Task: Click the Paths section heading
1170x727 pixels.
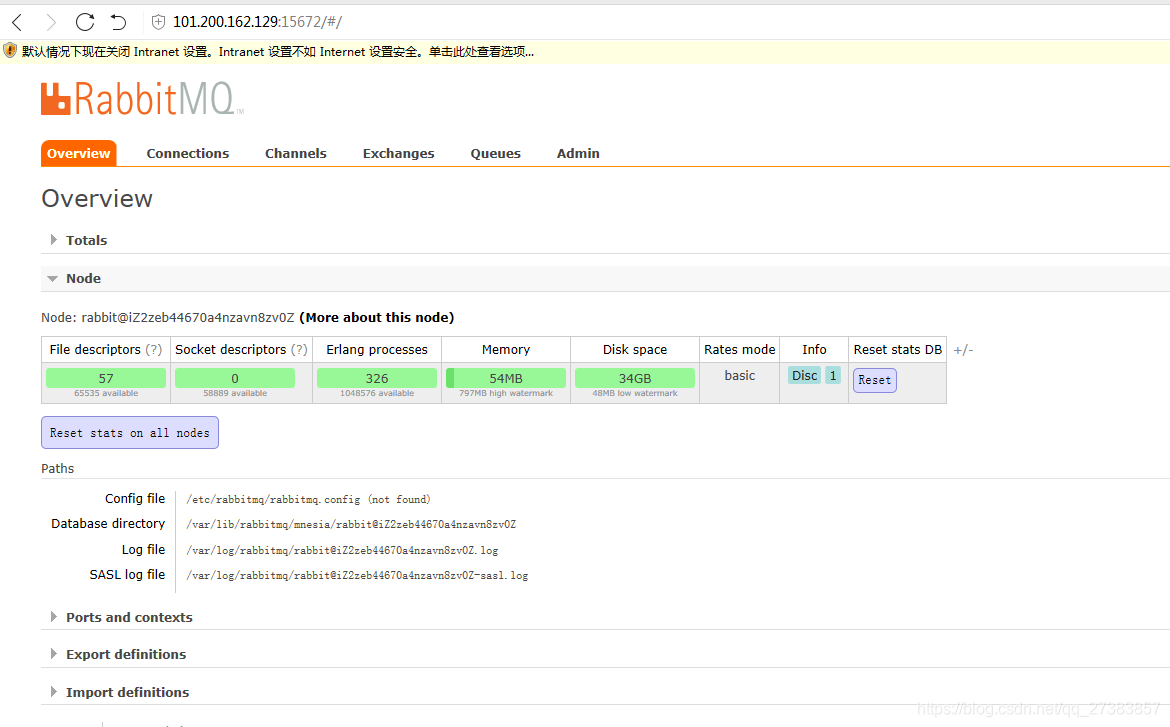Action: pyautogui.click(x=57, y=469)
